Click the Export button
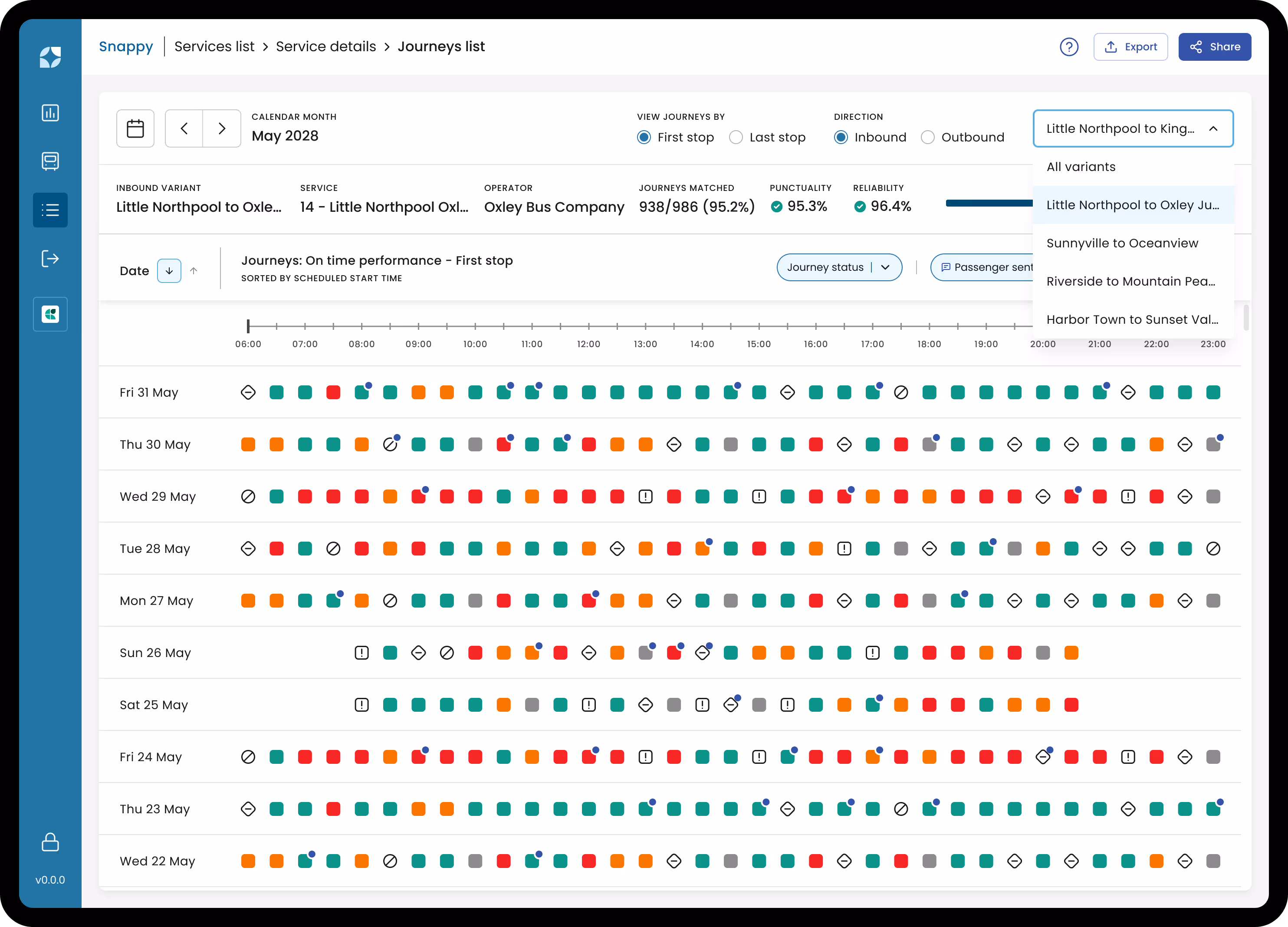The height and width of the screenshot is (927, 1288). point(1130,46)
